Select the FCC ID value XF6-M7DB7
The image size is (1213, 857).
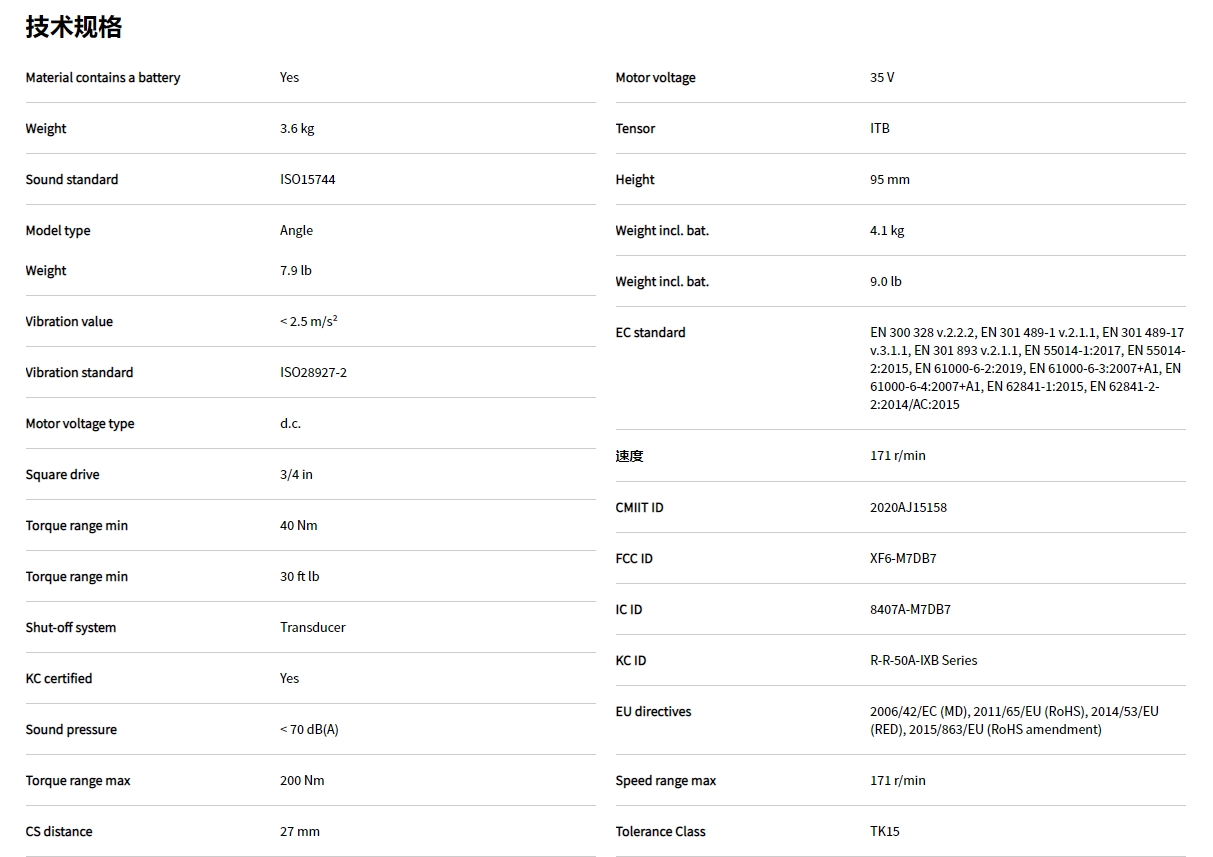(903, 559)
